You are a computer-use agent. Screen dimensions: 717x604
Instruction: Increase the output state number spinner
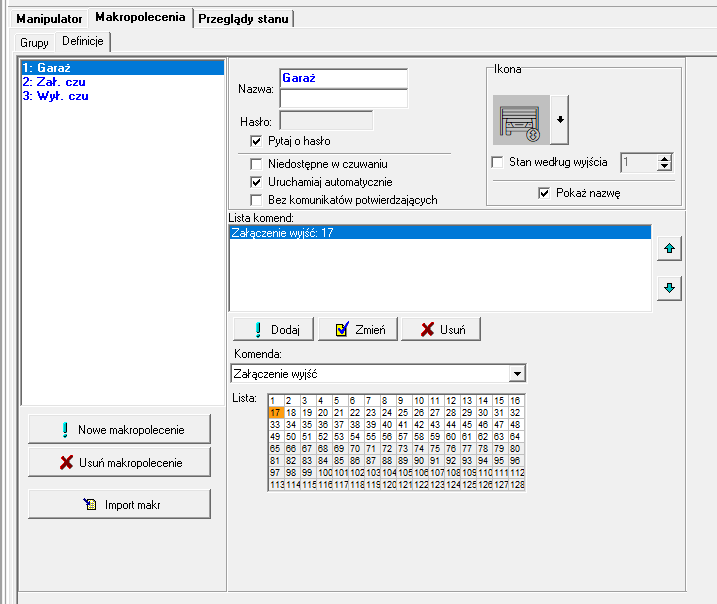pyautogui.click(x=664, y=158)
